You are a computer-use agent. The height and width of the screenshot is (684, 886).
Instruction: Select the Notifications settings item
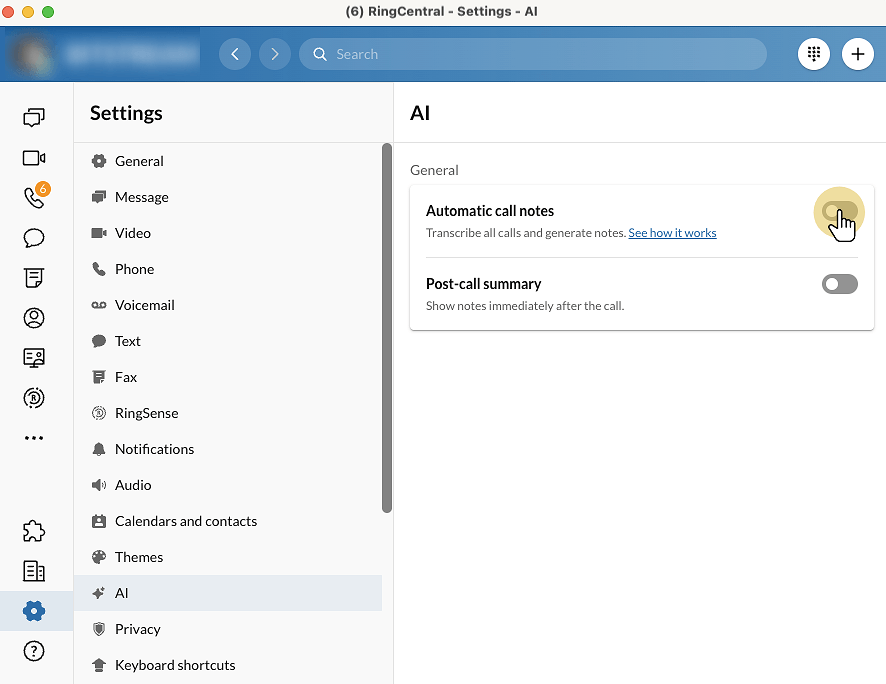pos(154,449)
